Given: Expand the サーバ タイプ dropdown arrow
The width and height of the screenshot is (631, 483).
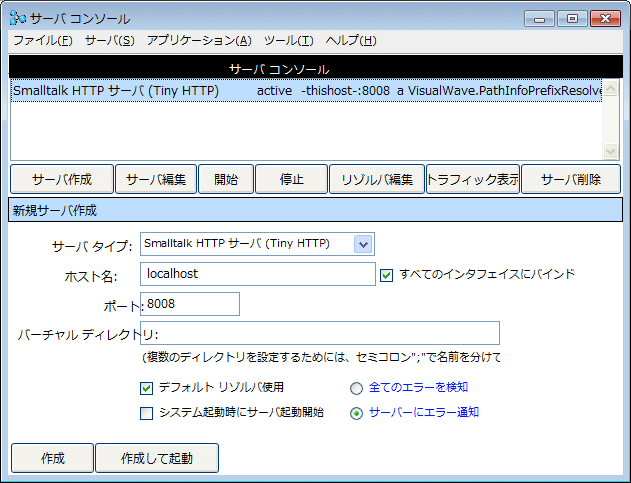Looking at the screenshot, I should pos(363,243).
